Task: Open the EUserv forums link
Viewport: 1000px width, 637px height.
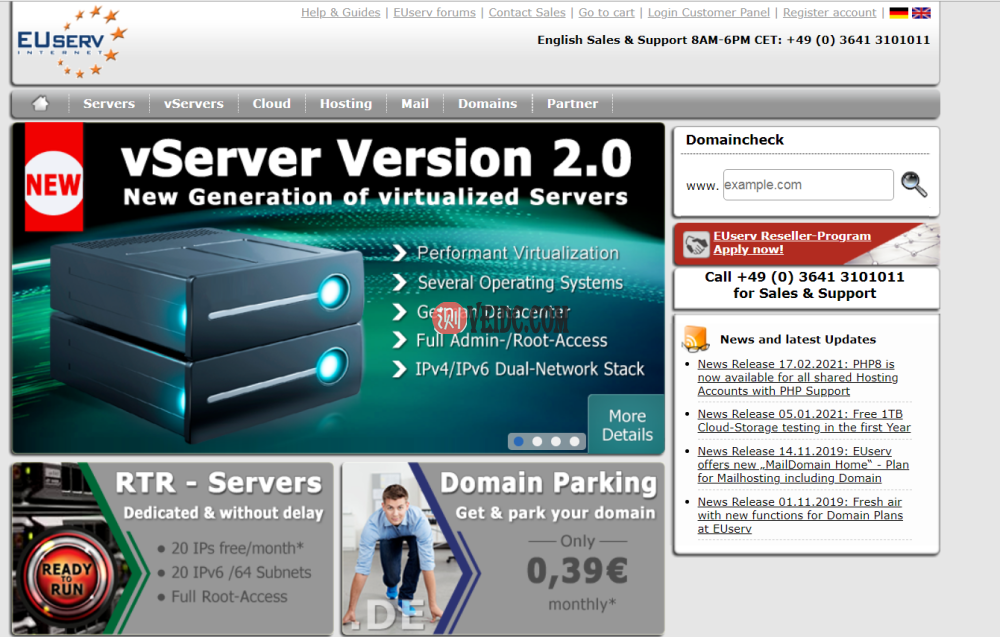Action: tap(434, 12)
